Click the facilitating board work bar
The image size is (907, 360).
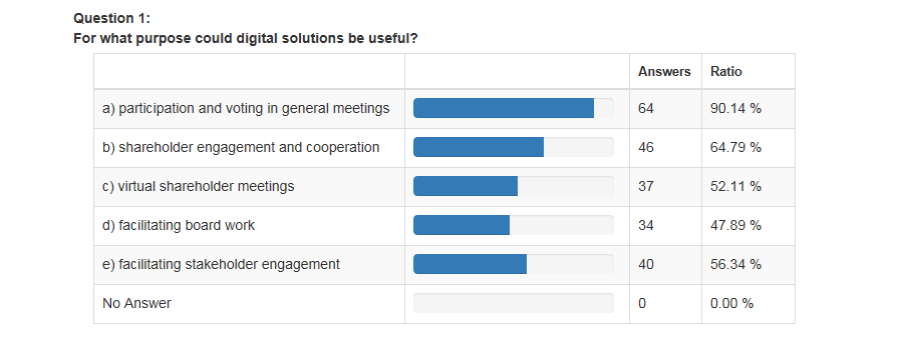point(513,225)
